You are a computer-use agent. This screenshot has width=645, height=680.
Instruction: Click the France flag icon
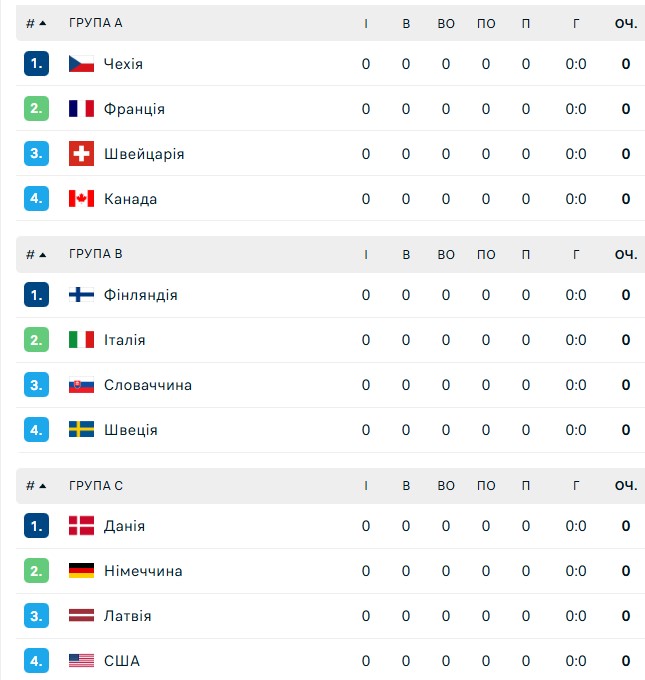click(81, 109)
